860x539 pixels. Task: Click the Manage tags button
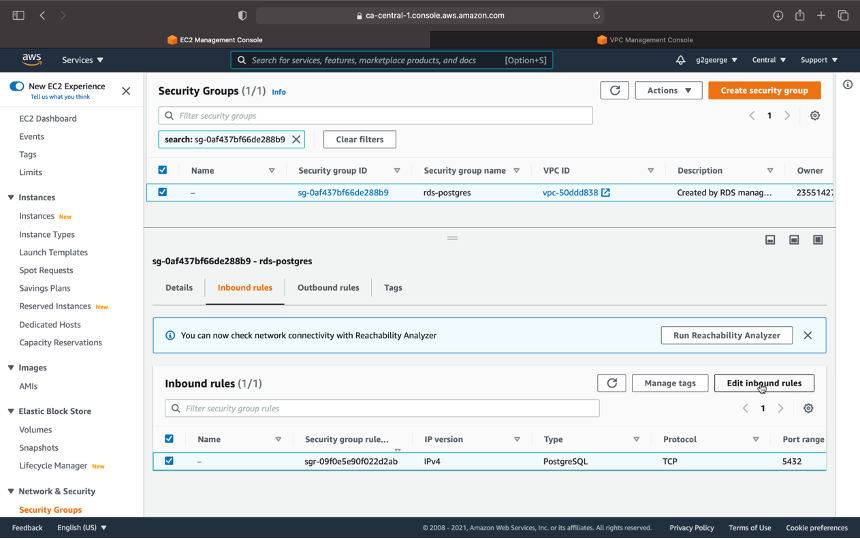(x=670, y=383)
